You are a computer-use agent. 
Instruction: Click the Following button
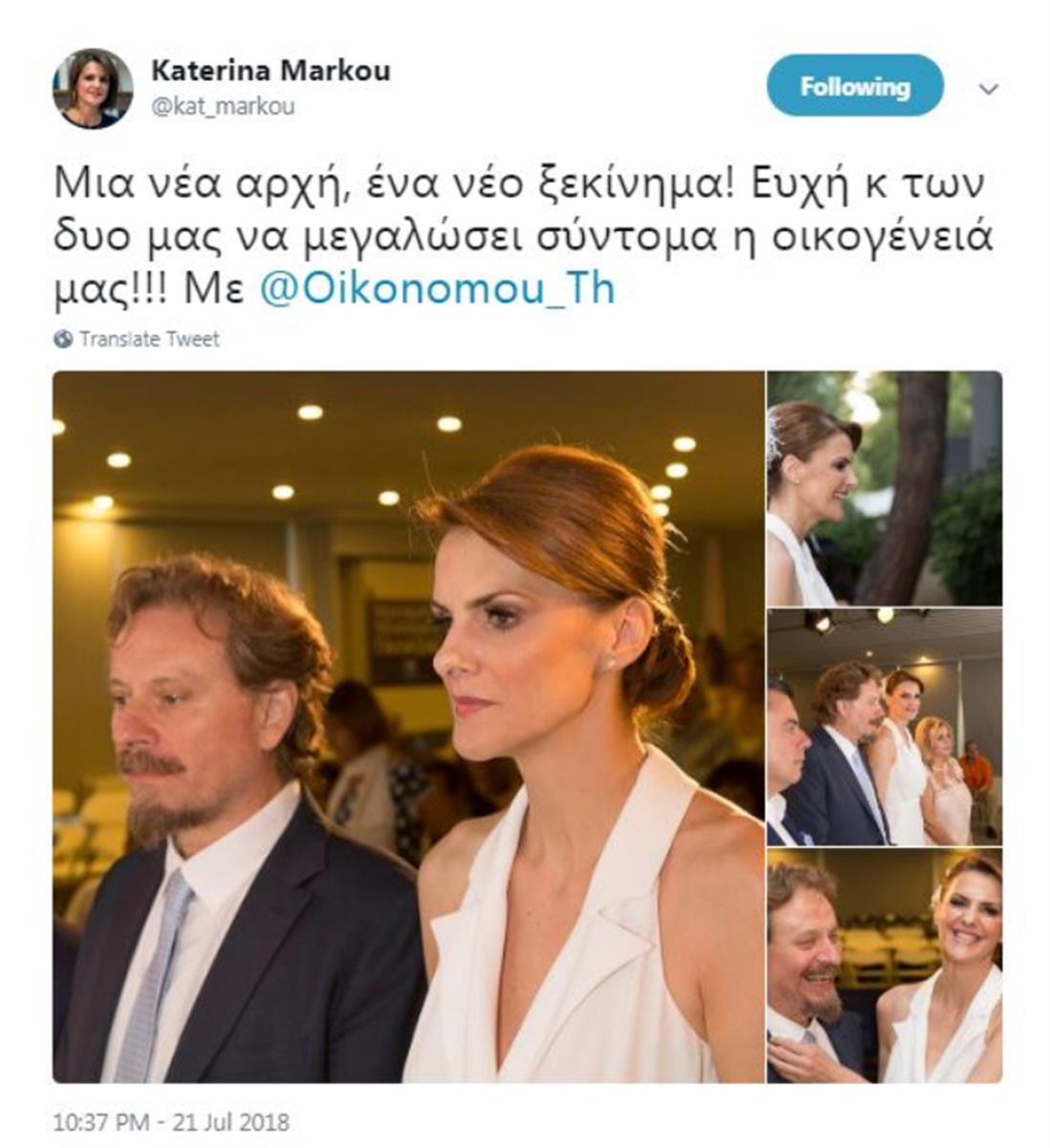point(855,86)
